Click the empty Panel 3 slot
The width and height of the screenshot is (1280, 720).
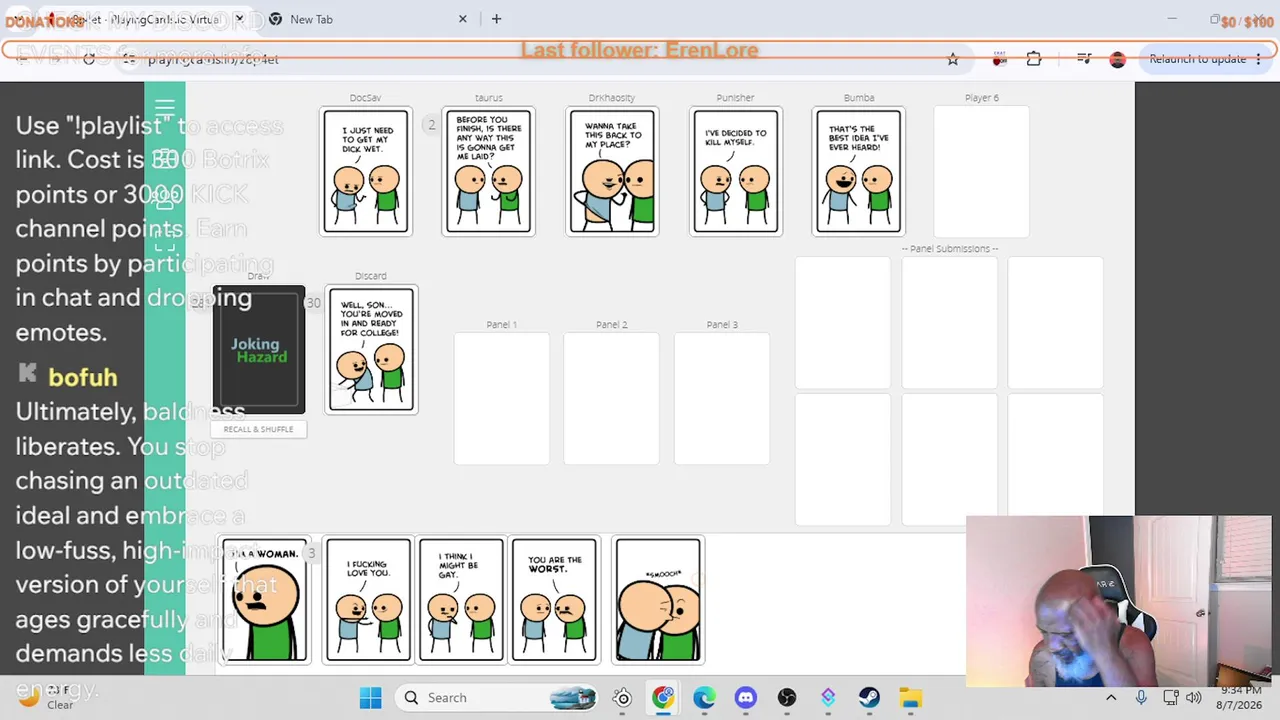pos(722,398)
